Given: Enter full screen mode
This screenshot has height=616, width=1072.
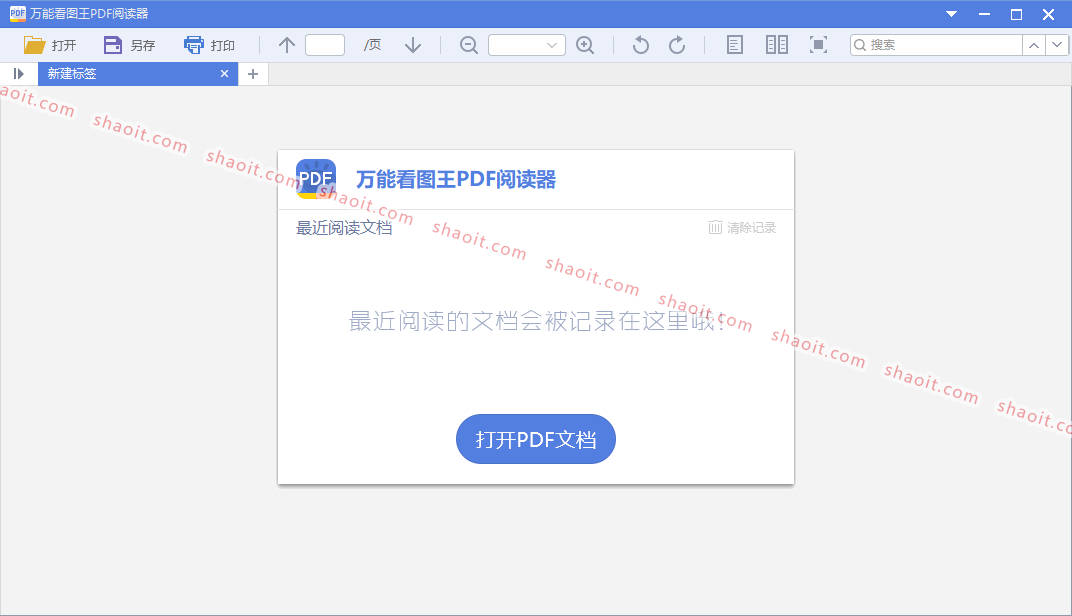Looking at the screenshot, I should pos(818,45).
